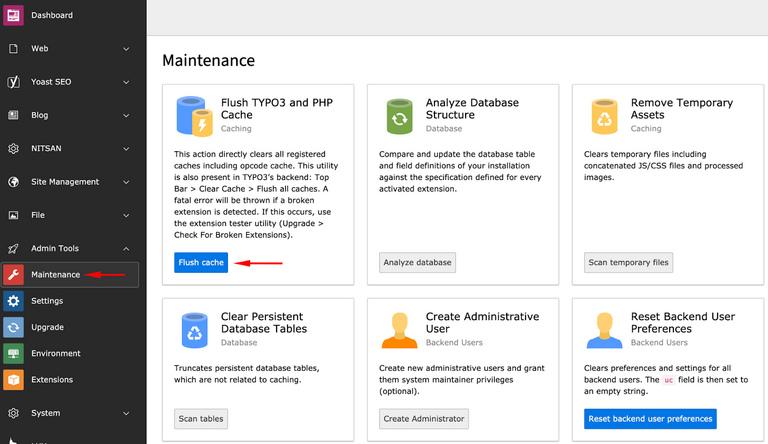The width and height of the screenshot is (768, 444).
Task: Click the Dashboard module icon
Action: coord(13,16)
